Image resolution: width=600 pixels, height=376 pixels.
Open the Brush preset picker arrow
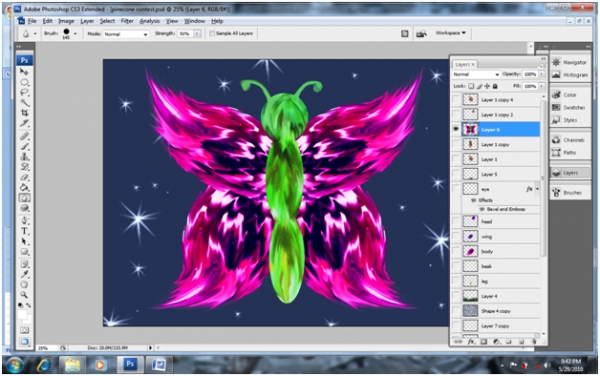75,34
